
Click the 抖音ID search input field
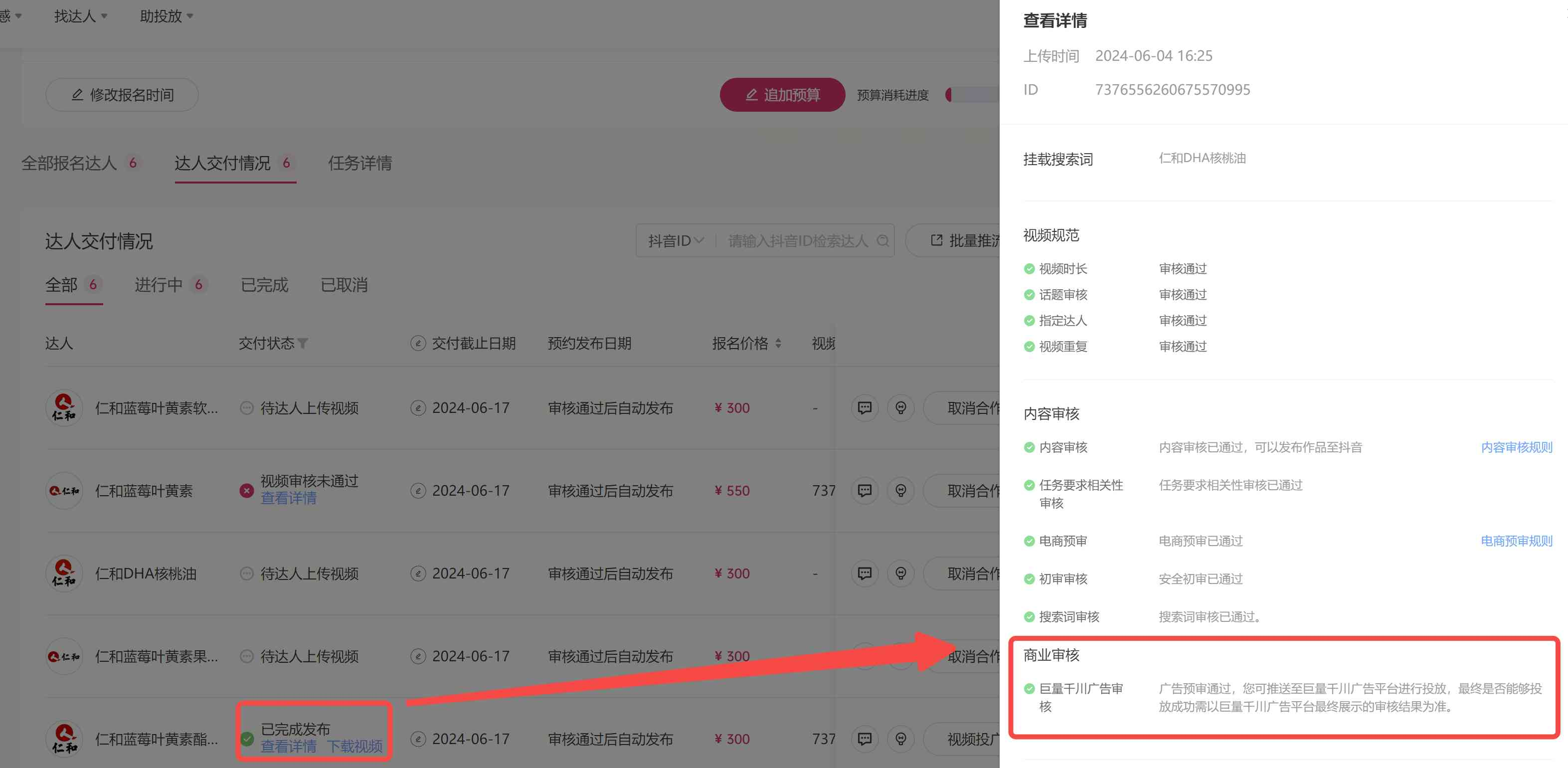(797, 241)
